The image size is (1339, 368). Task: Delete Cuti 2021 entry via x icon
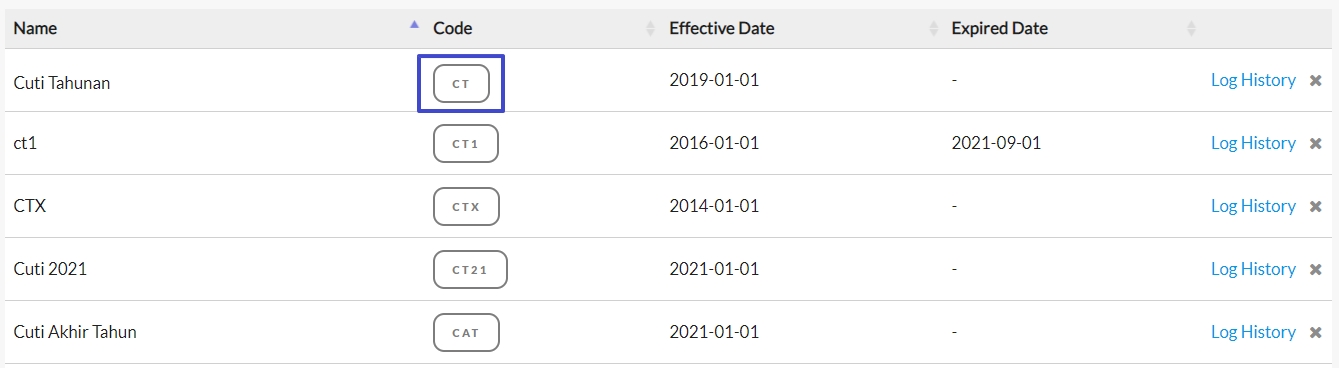1316,270
